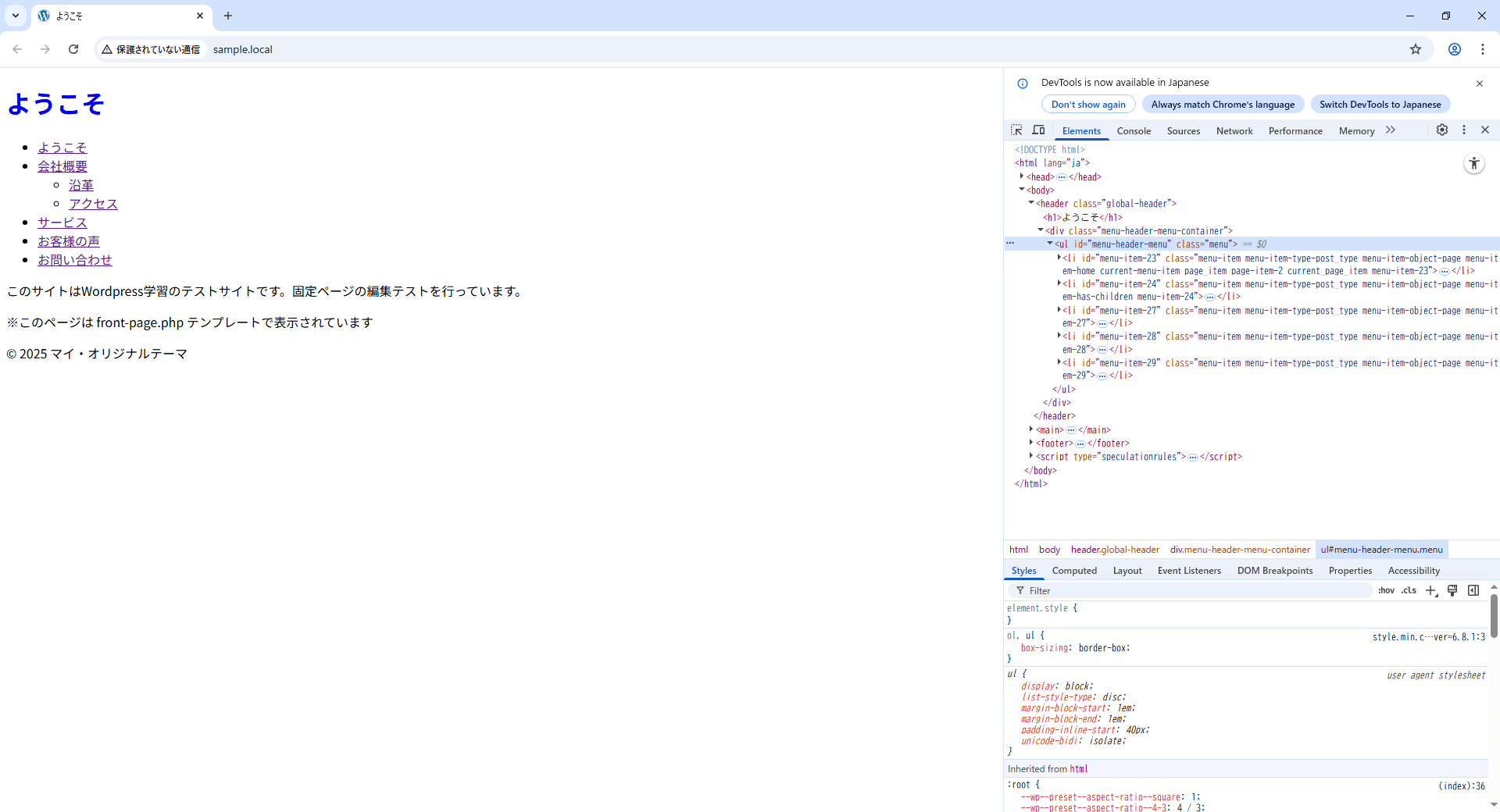Go forward in browser history
Screen dimensions: 1500x812
tap(45, 49)
